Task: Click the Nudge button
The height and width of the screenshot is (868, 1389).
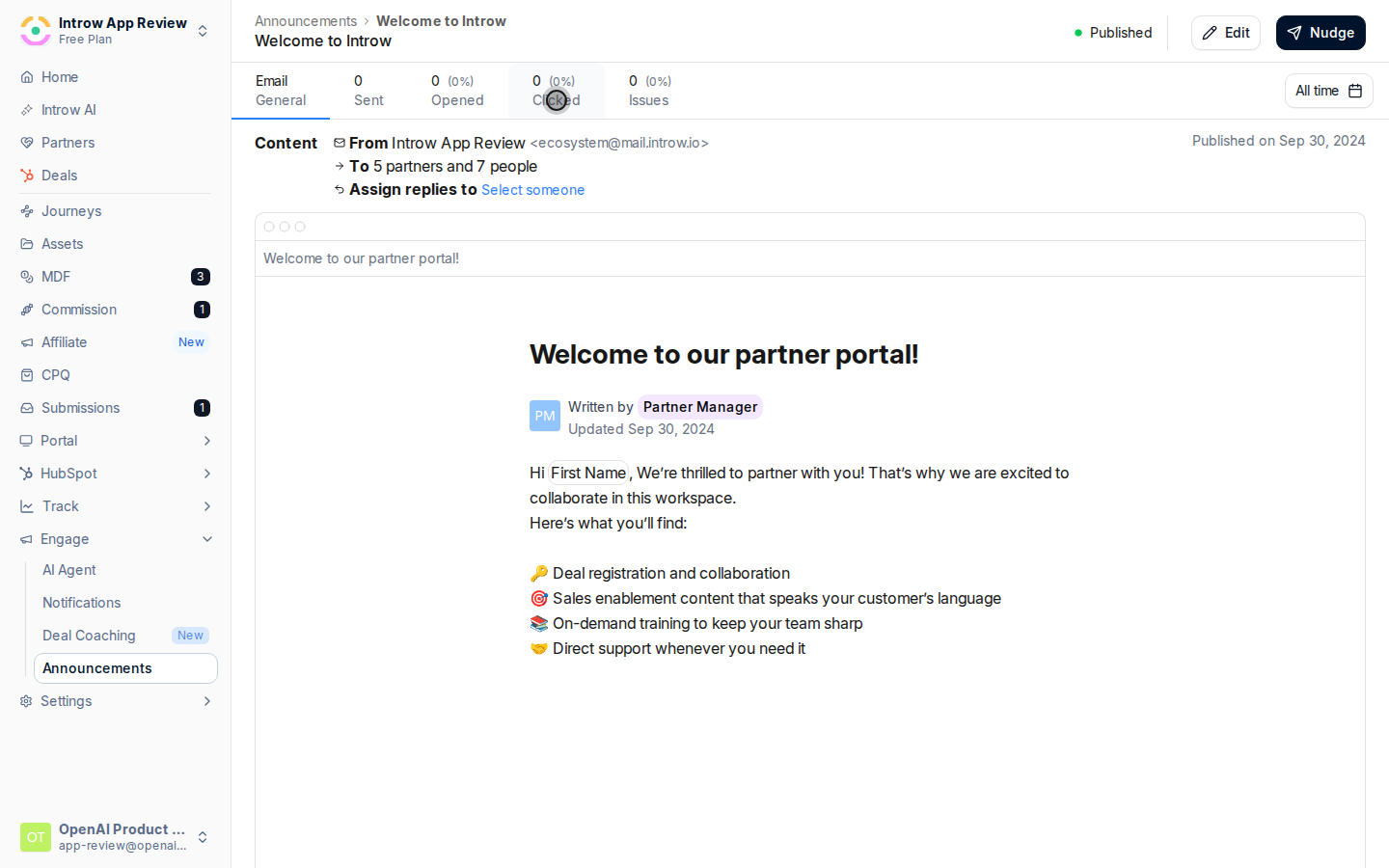Action: (1321, 33)
